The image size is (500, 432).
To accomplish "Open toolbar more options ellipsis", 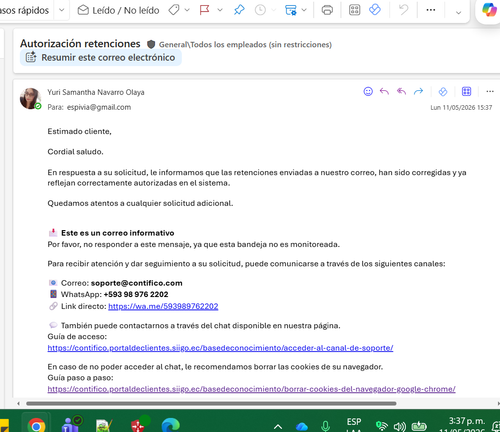I will [x=431, y=10].
